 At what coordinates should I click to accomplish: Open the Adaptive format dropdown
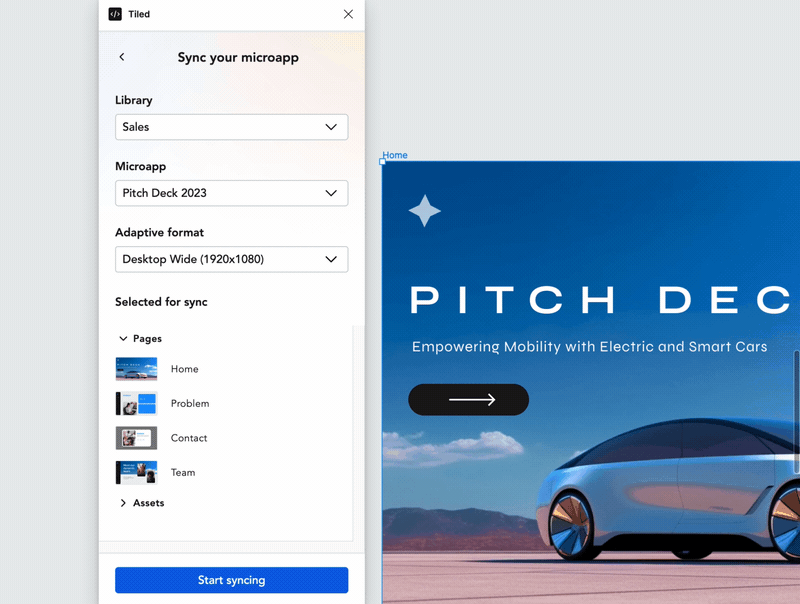coord(232,259)
